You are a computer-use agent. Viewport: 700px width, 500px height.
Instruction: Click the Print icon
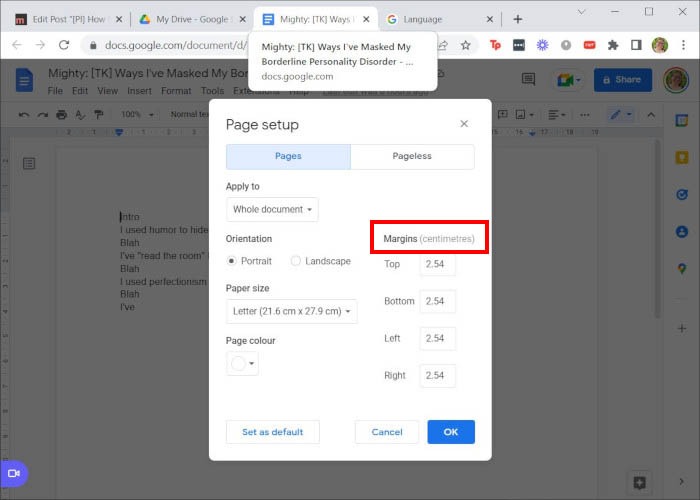tap(62, 115)
